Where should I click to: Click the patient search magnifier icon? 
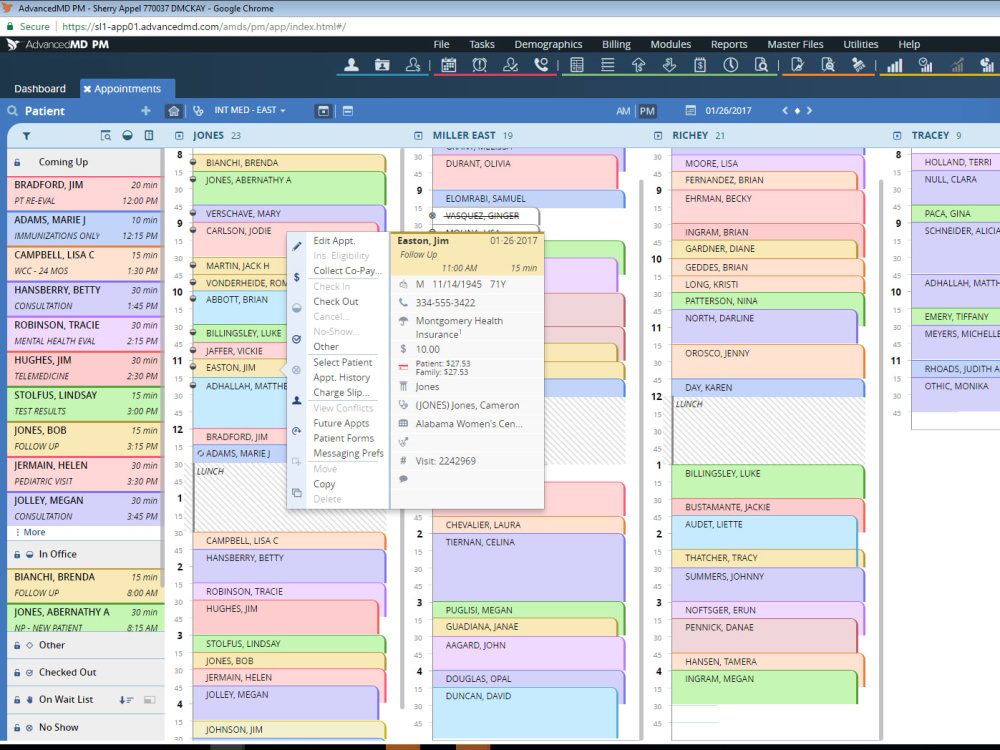point(13,111)
